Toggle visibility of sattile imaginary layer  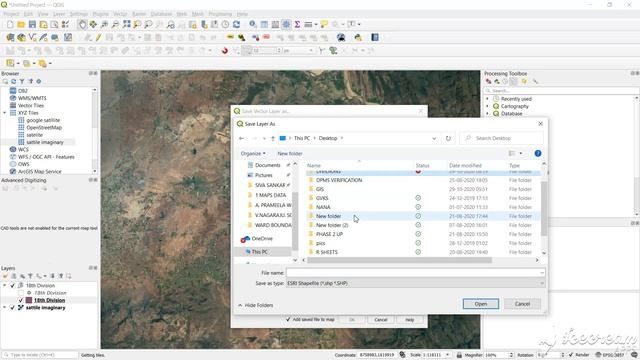pyautogui.click(x=13, y=308)
